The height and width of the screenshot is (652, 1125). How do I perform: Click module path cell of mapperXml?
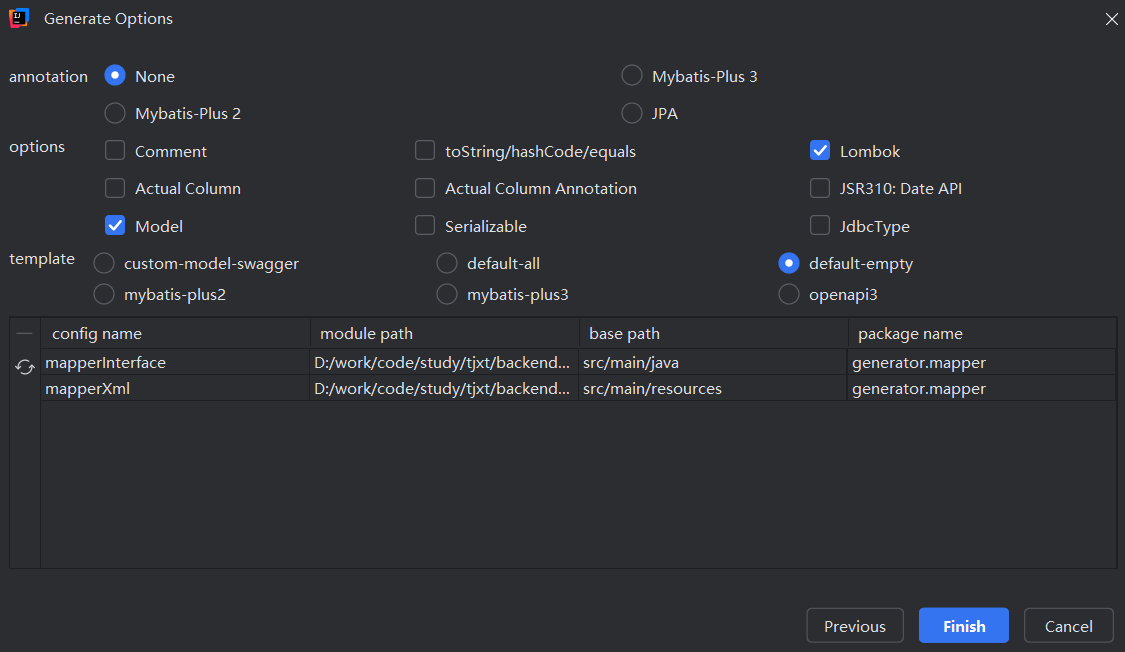[x=444, y=388]
